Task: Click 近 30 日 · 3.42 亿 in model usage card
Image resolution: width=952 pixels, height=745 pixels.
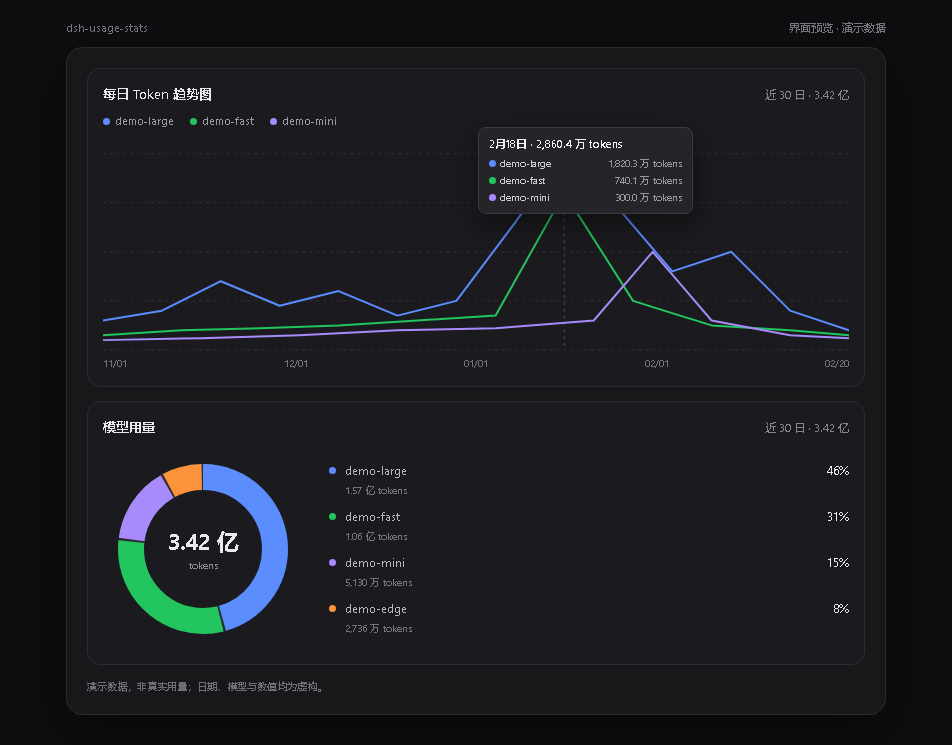Action: click(807, 428)
